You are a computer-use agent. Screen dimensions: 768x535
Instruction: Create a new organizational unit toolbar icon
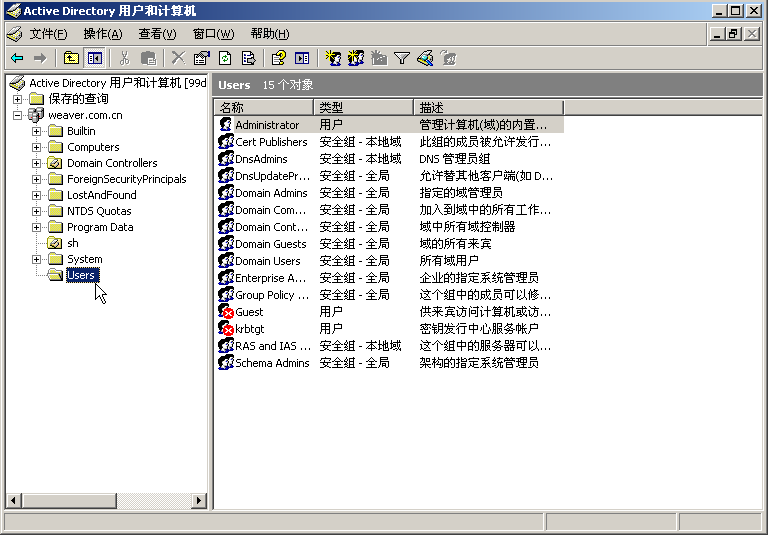coord(379,58)
